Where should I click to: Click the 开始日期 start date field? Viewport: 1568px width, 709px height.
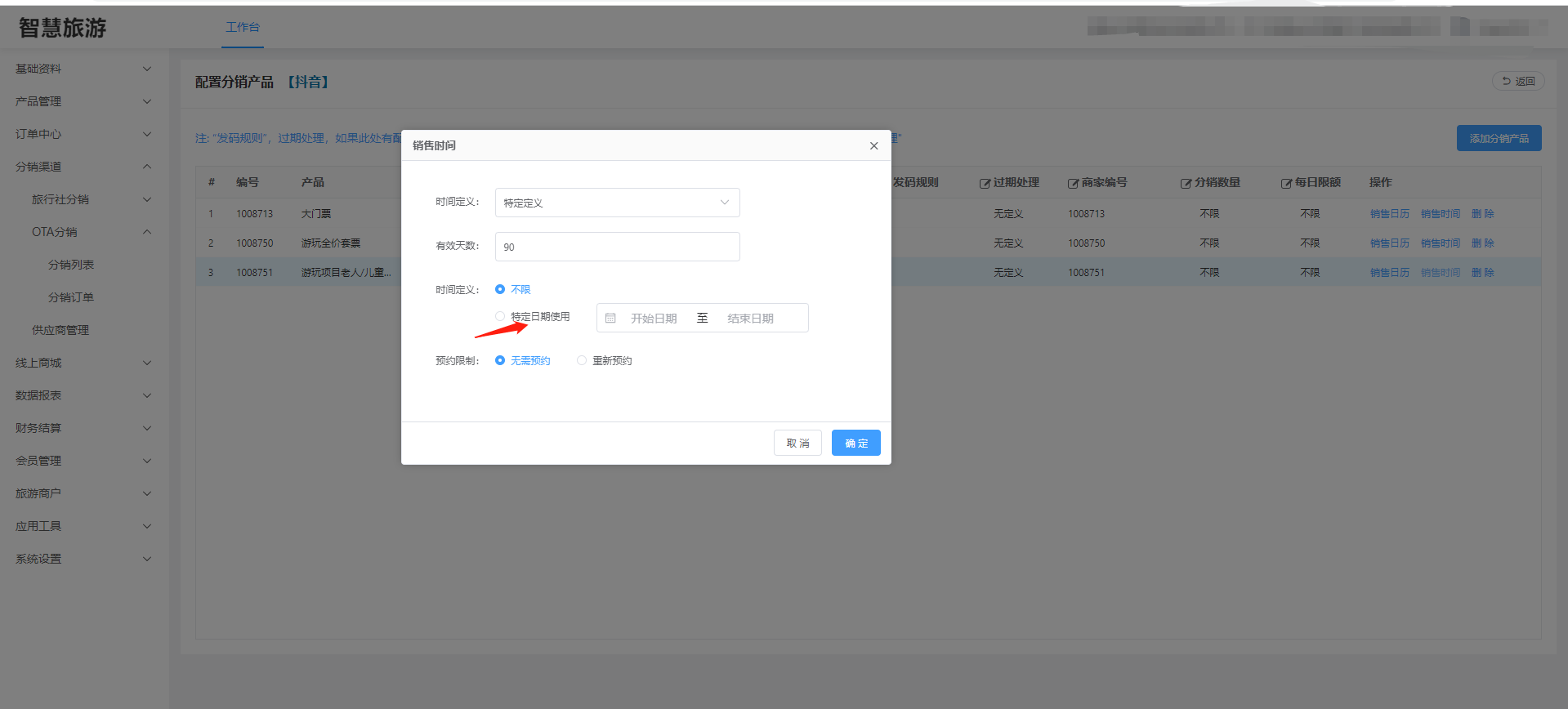click(x=654, y=319)
